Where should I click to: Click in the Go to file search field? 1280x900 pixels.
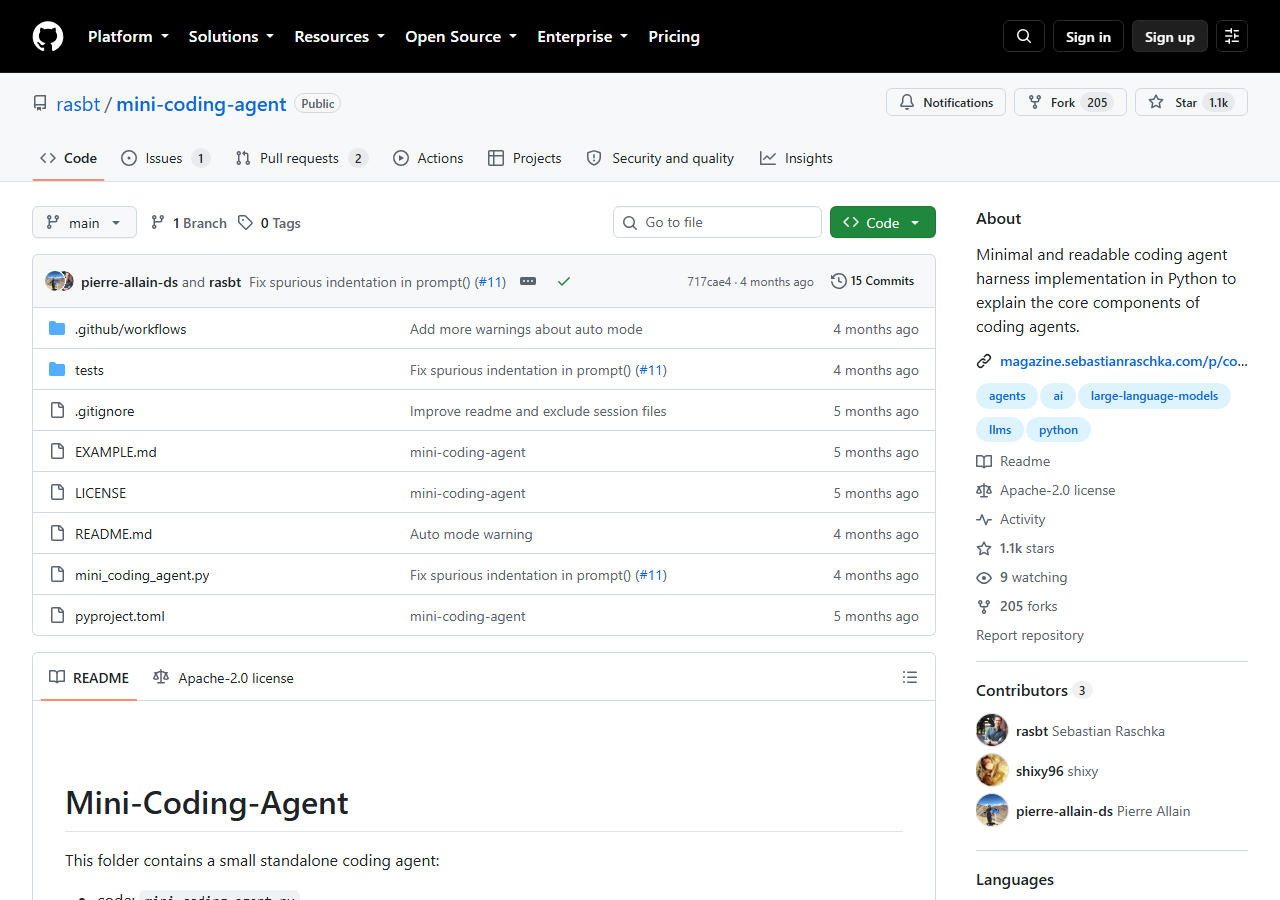(x=717, y=222)
